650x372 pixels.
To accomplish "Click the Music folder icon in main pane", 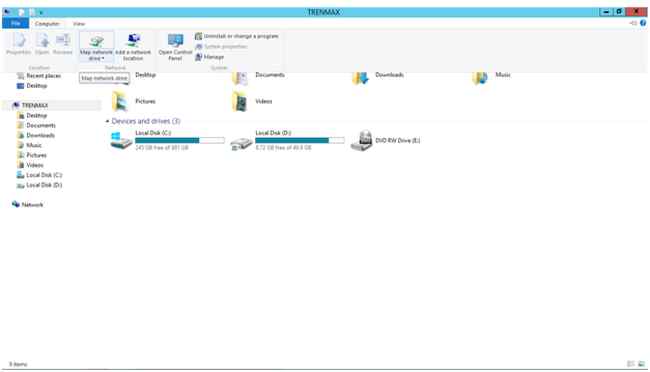I will click(480, 78).
